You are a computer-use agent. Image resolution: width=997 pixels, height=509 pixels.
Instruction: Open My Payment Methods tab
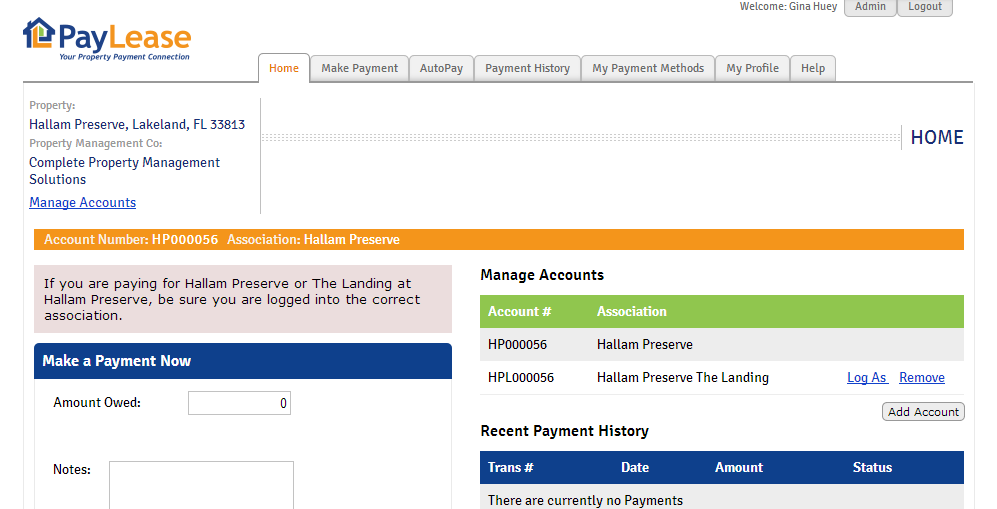point(648,68)
